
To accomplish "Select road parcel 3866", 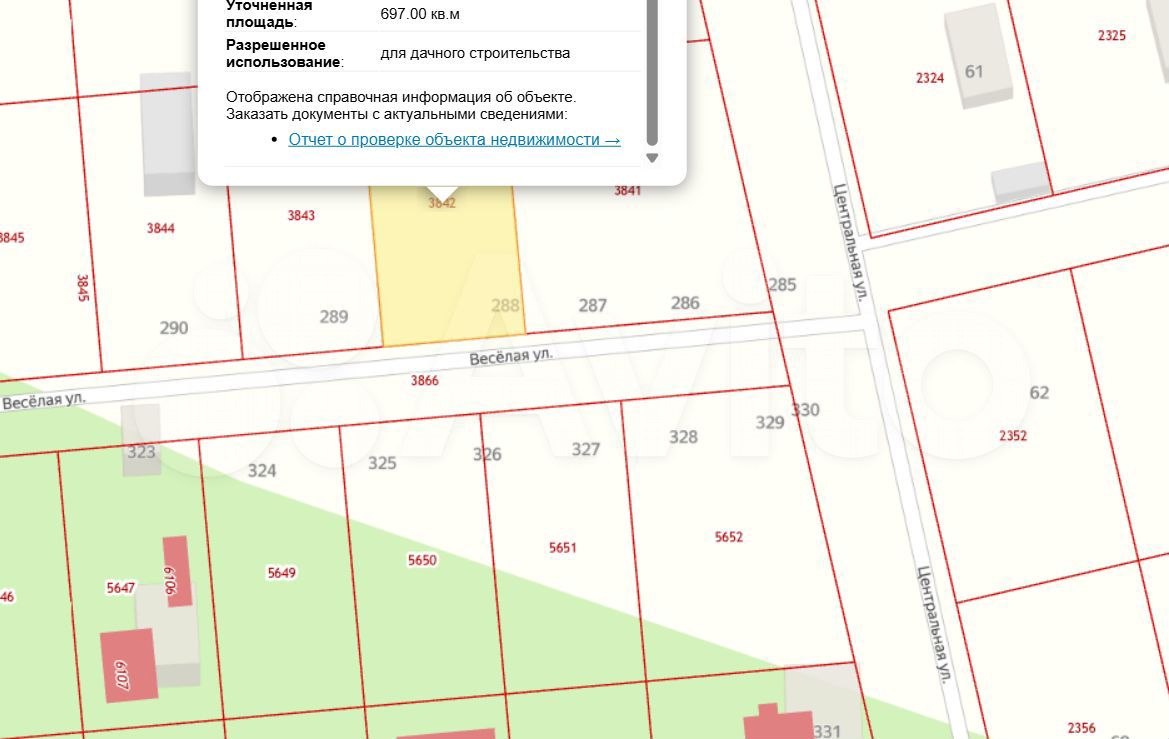I will click(424, 381).
